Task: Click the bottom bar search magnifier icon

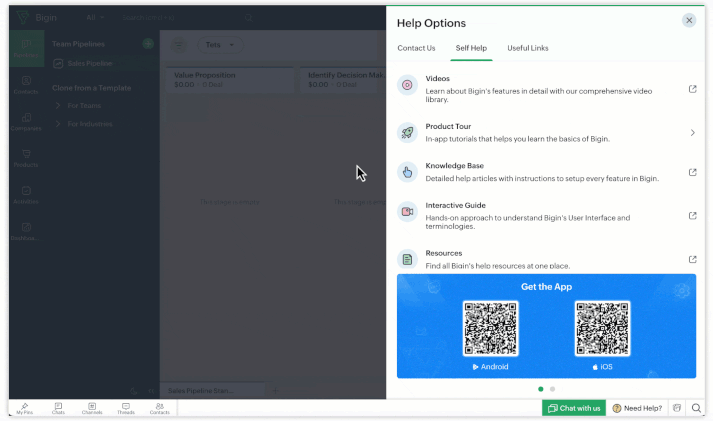Action: [x=696, y=408]
